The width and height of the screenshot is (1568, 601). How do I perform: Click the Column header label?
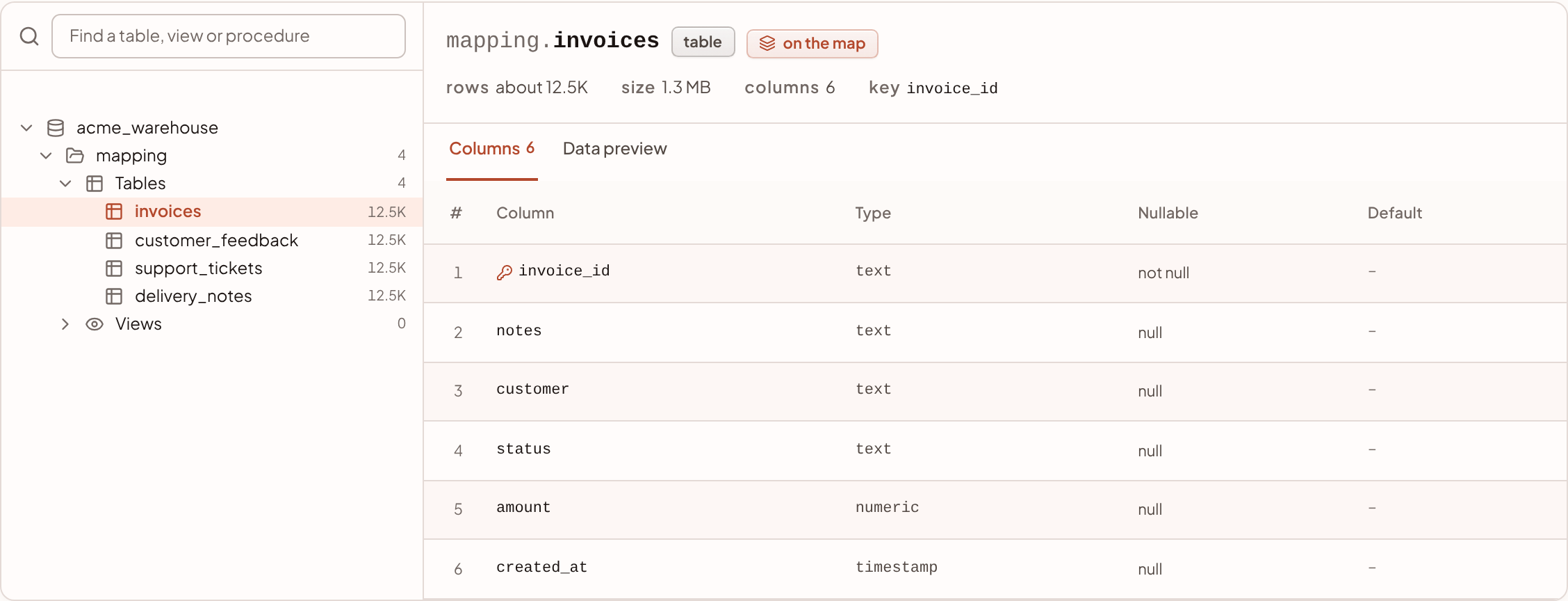[525, 213]
